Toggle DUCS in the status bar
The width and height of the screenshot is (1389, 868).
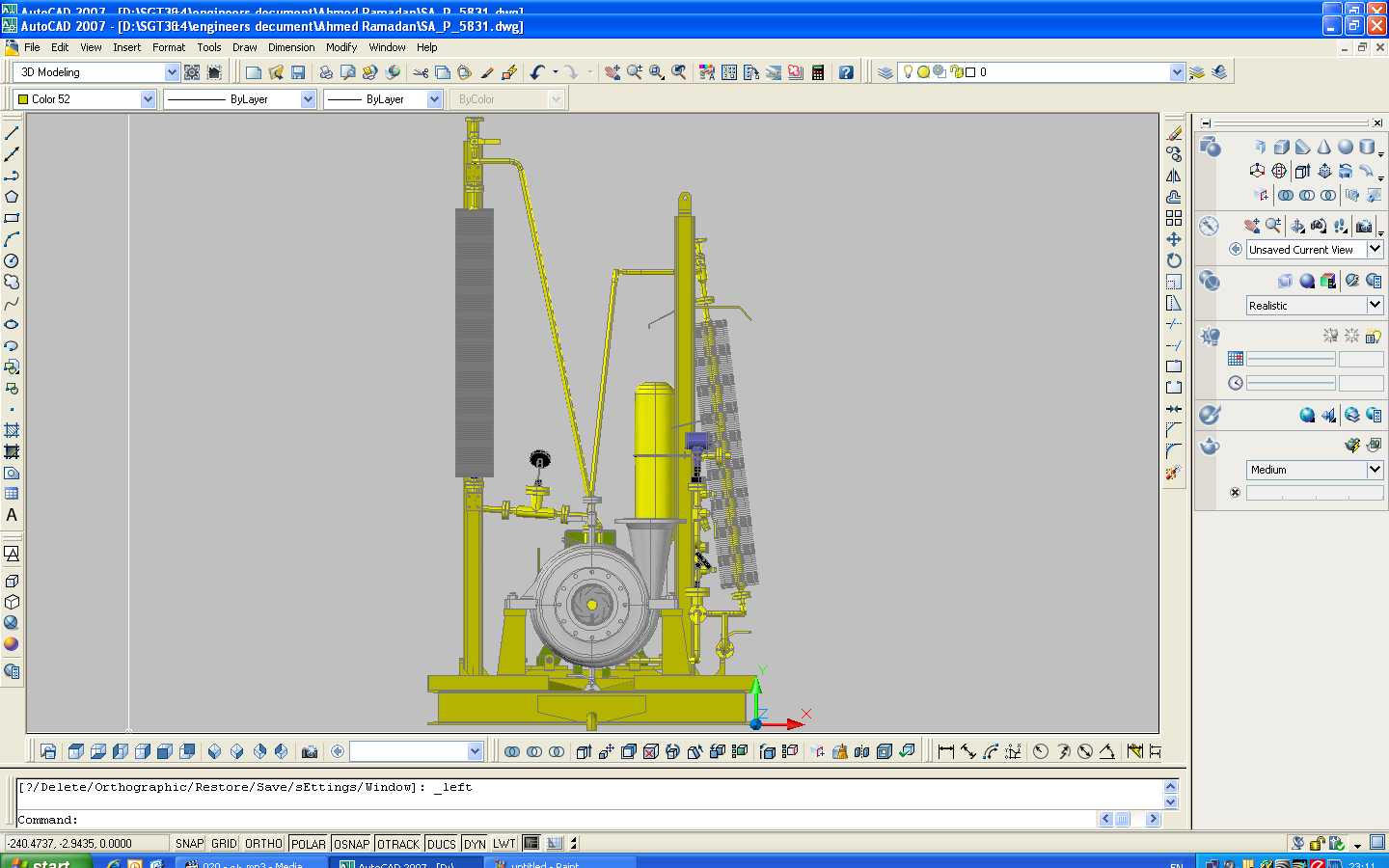442,844
